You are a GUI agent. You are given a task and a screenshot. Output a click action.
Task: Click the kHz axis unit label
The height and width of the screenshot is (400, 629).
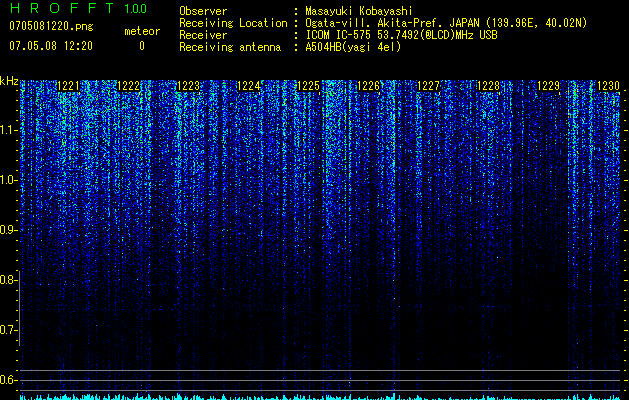click(x=9, y=81)
